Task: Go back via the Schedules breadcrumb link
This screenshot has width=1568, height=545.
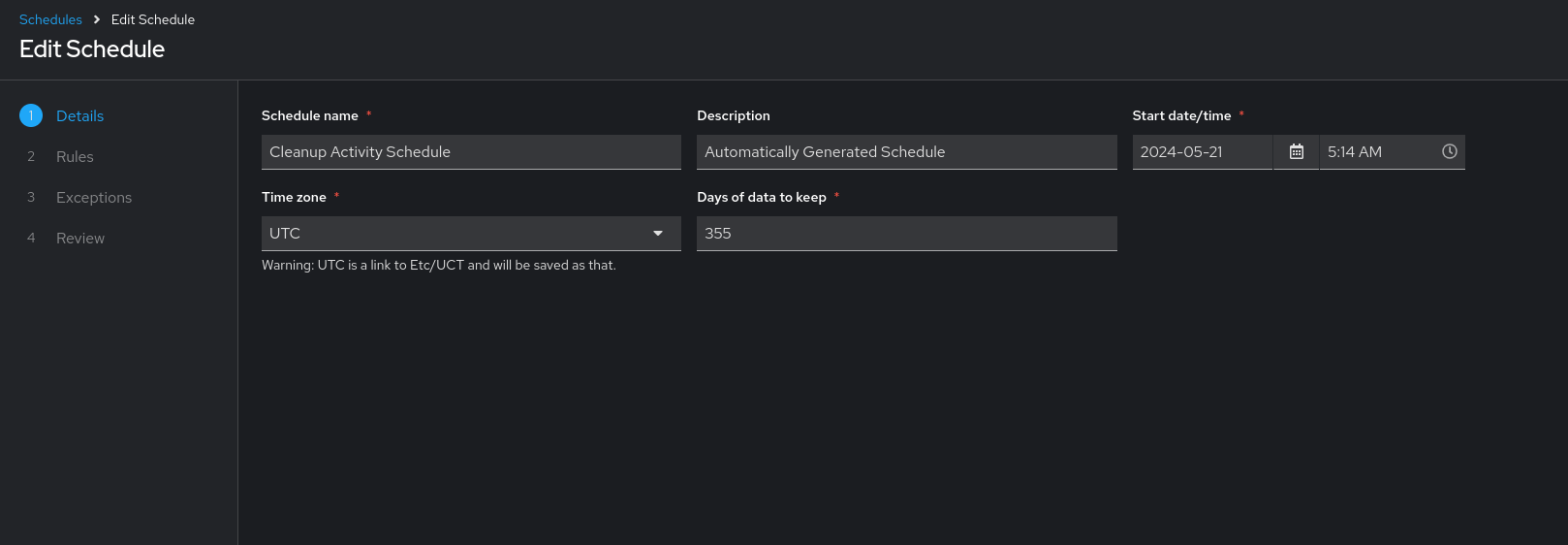Action: coord(50,19)
